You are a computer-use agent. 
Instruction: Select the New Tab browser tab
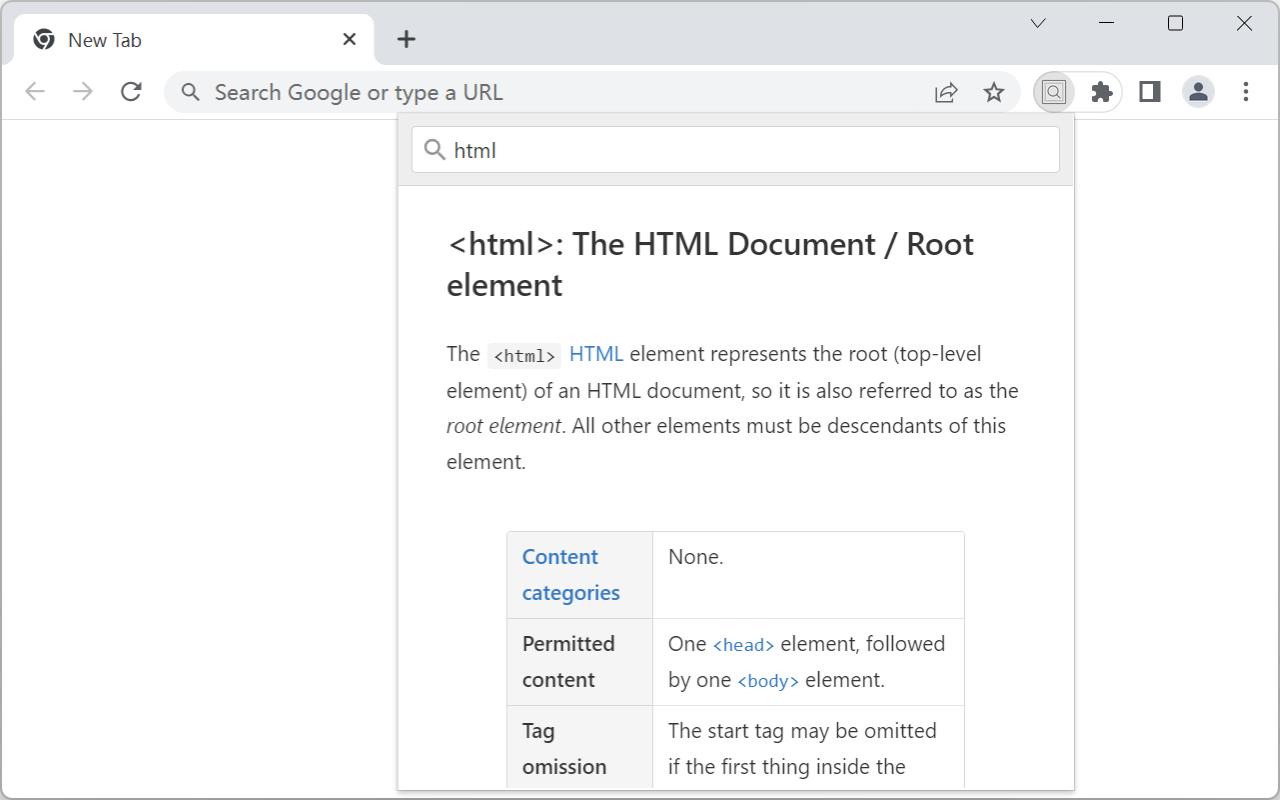(180, 39)
